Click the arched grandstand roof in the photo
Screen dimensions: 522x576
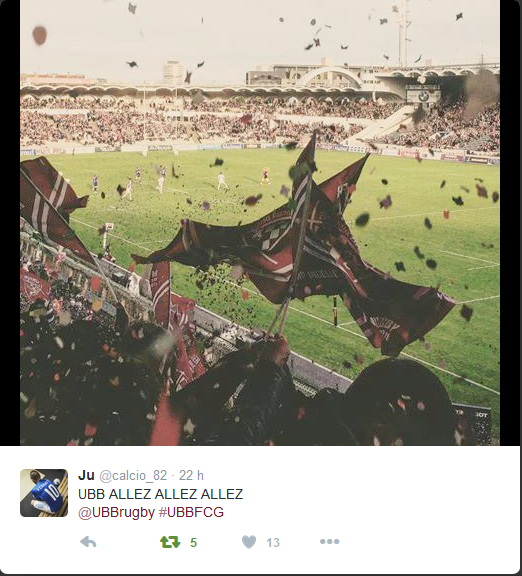coord(332,75)
